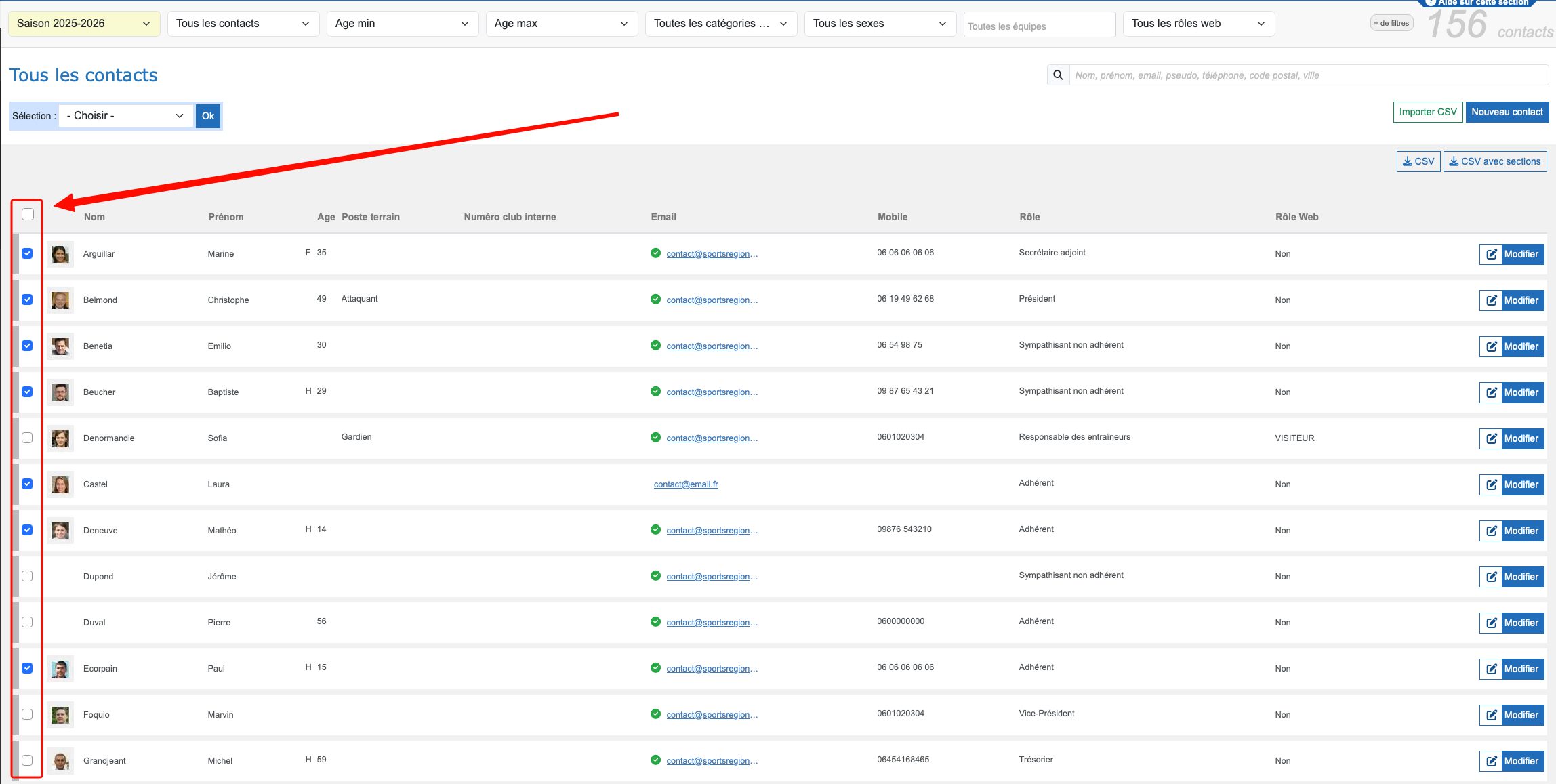Open Christophe Belmond's profile photo
The height and width of the screenshot is (784, 1556).
(x=60, y=300)
